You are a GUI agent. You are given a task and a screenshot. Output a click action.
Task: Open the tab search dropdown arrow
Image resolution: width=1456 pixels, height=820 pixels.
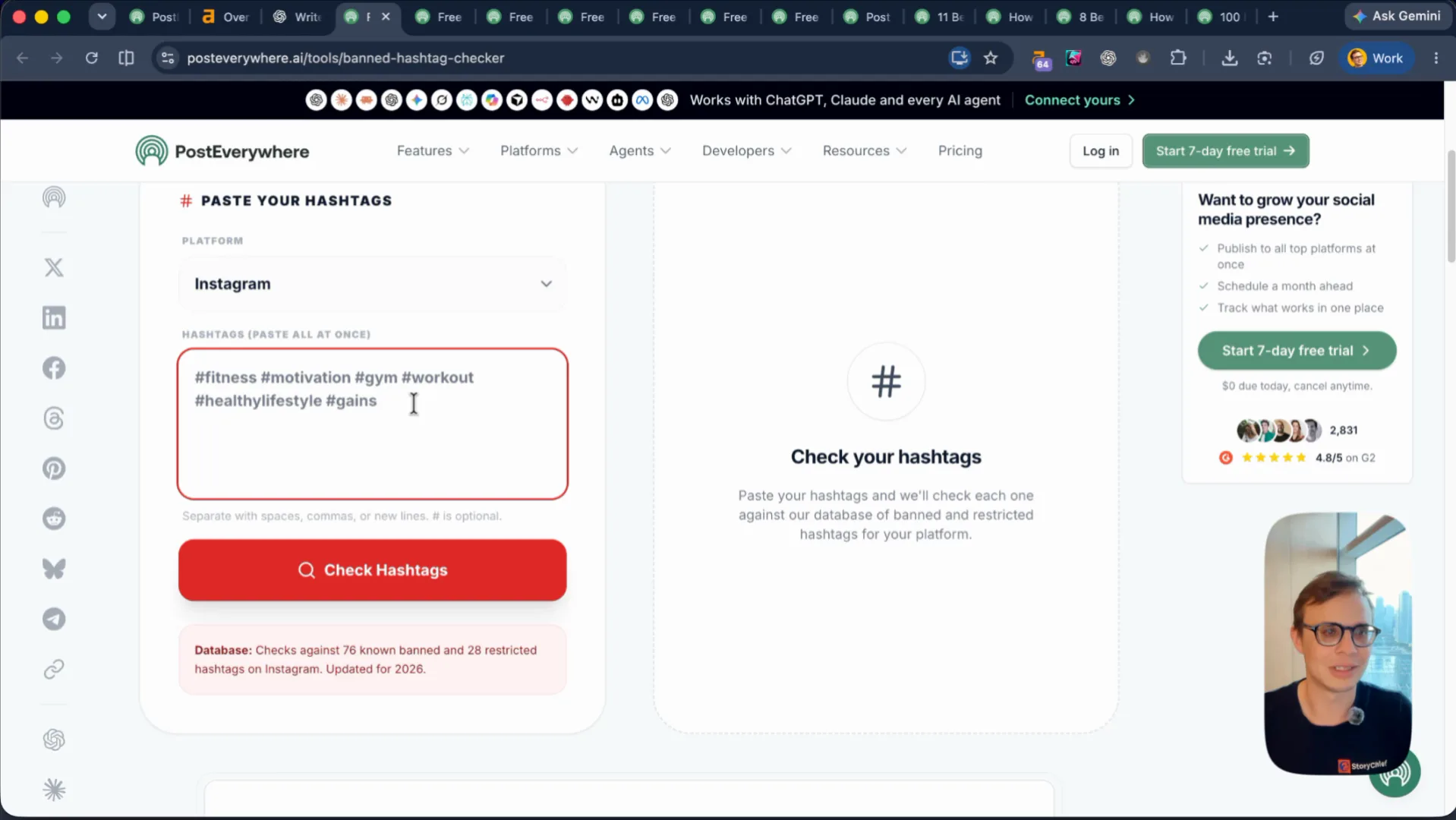click(x=102, y=17)
